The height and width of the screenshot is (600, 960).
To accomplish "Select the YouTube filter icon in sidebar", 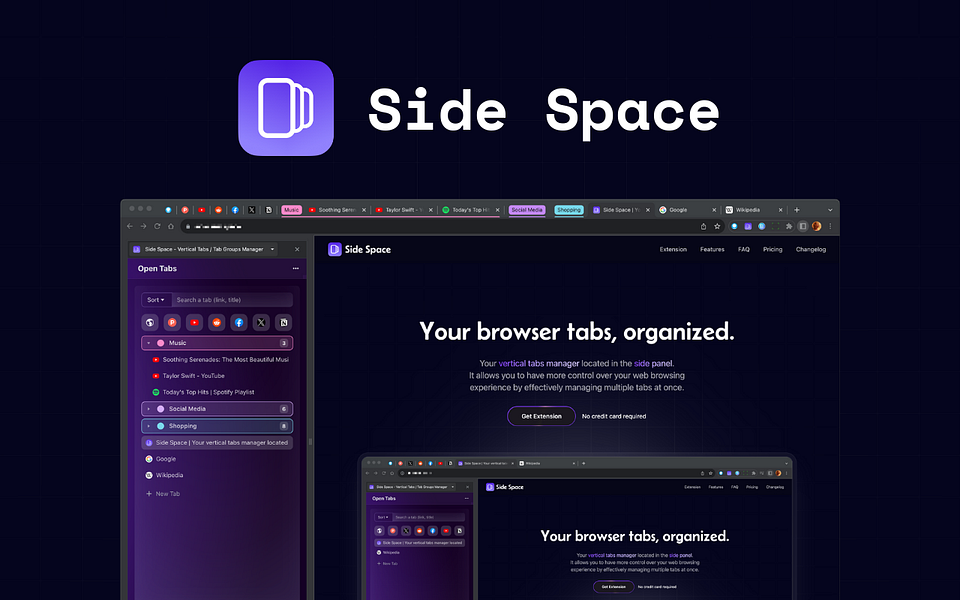I will click(x=195, y=322).
